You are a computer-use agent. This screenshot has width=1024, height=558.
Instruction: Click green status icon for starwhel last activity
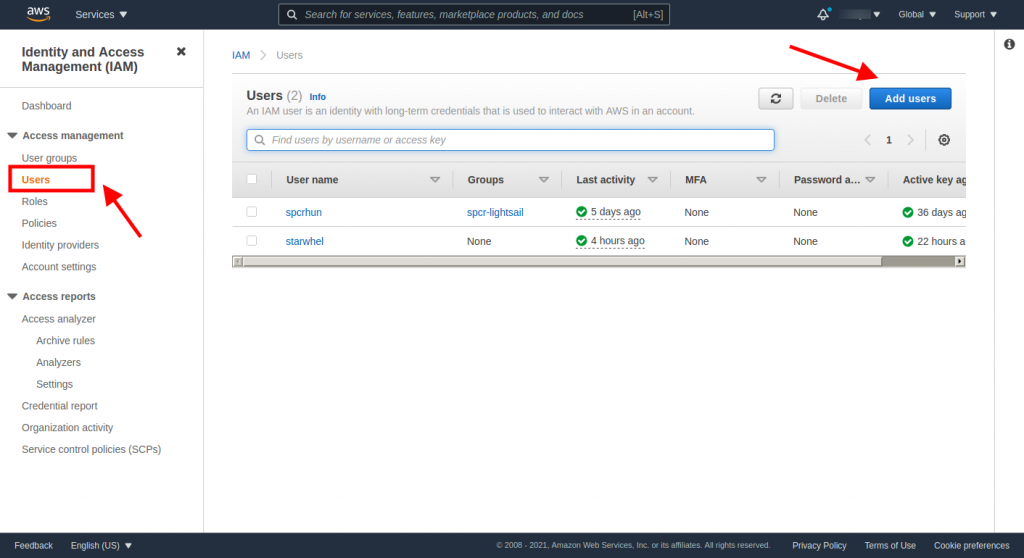pyautogui.click(x=581, y=241)
